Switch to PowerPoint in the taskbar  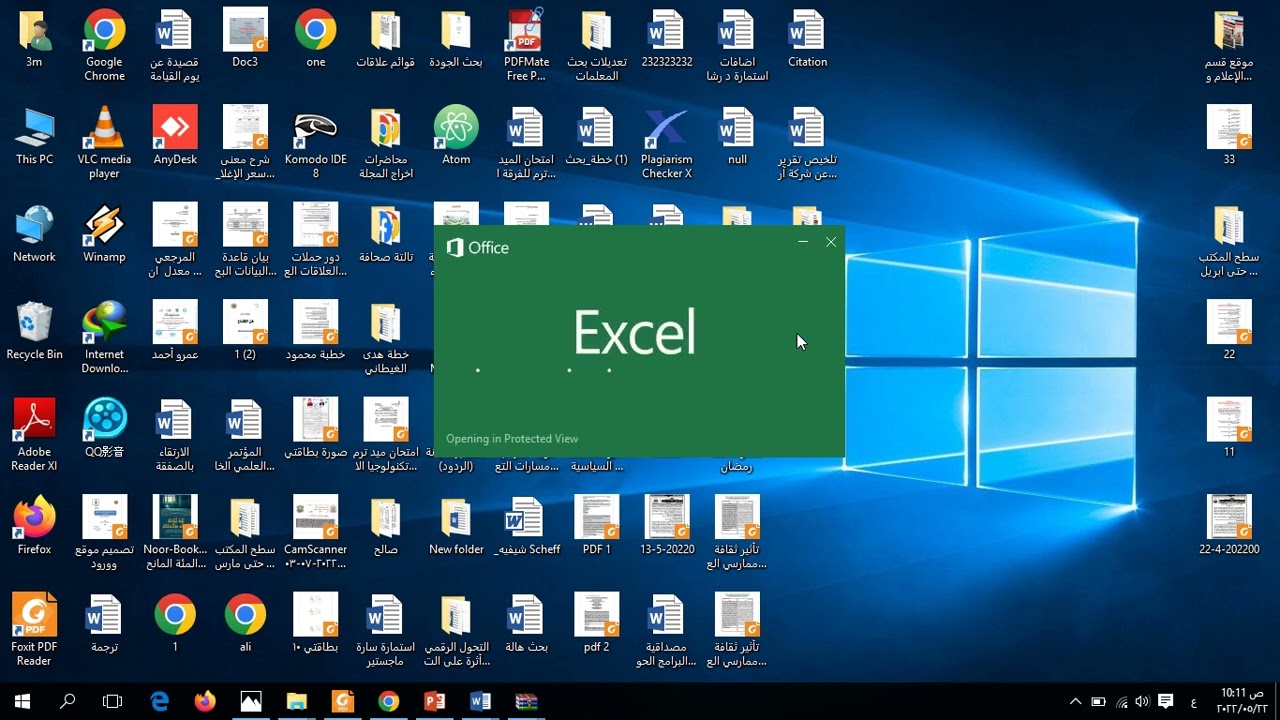[435, 701]
